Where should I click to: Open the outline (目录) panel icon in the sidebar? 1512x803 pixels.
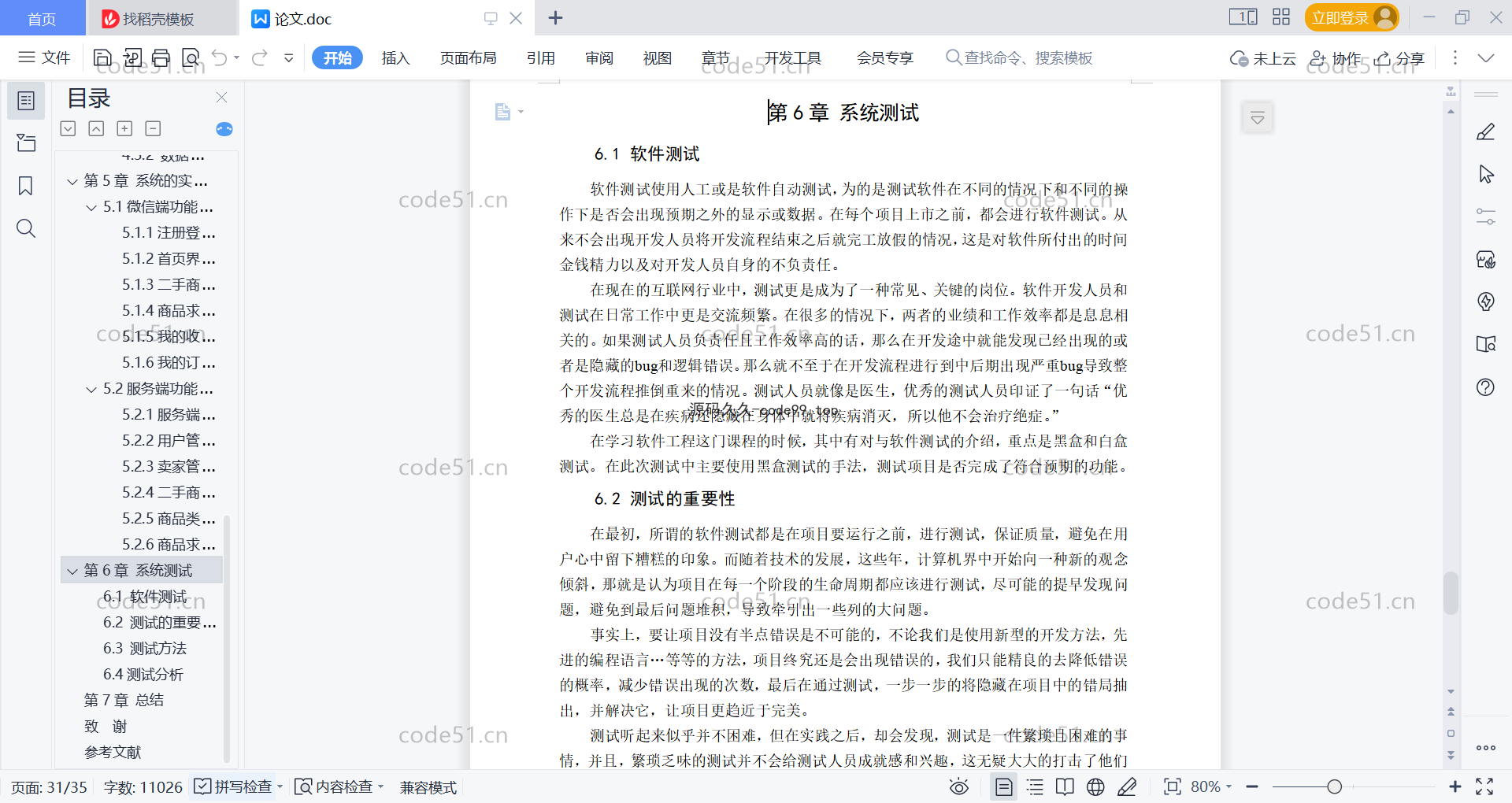26,101
